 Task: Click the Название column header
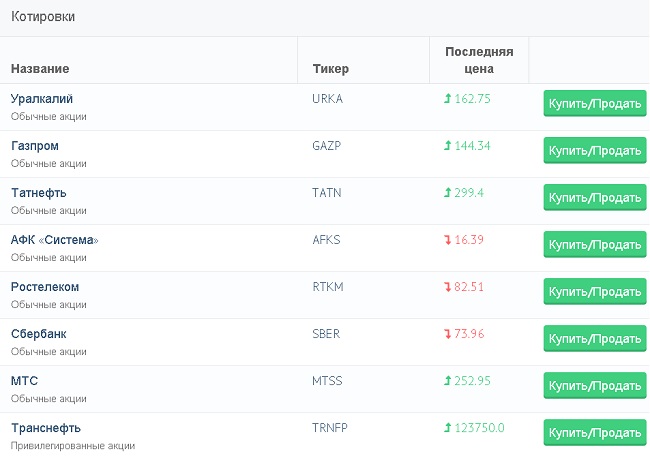pyautogui.click(x=40, y=68)
